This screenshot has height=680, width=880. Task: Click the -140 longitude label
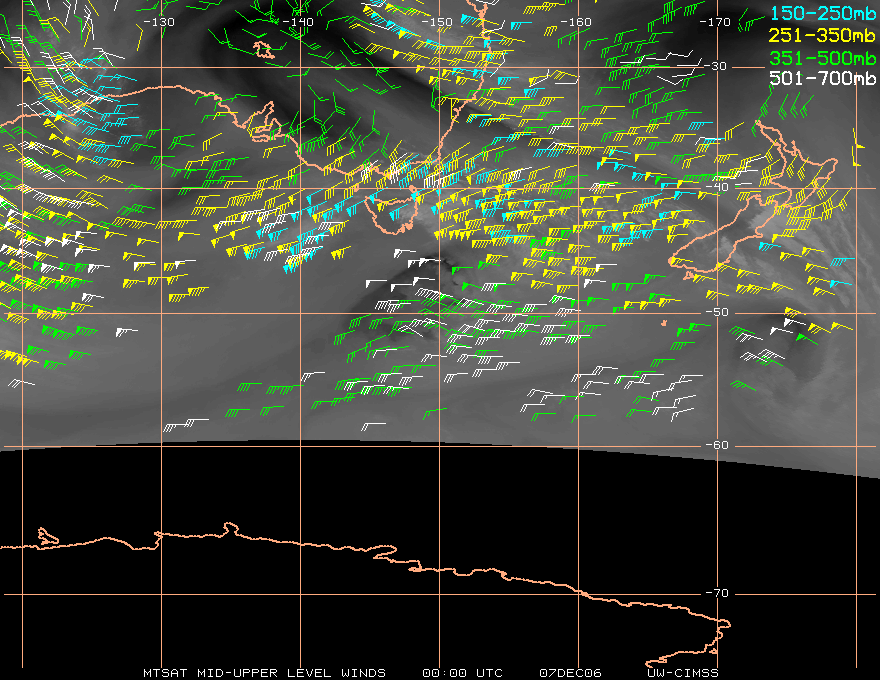pyautogui.click(x=298, y=21)
